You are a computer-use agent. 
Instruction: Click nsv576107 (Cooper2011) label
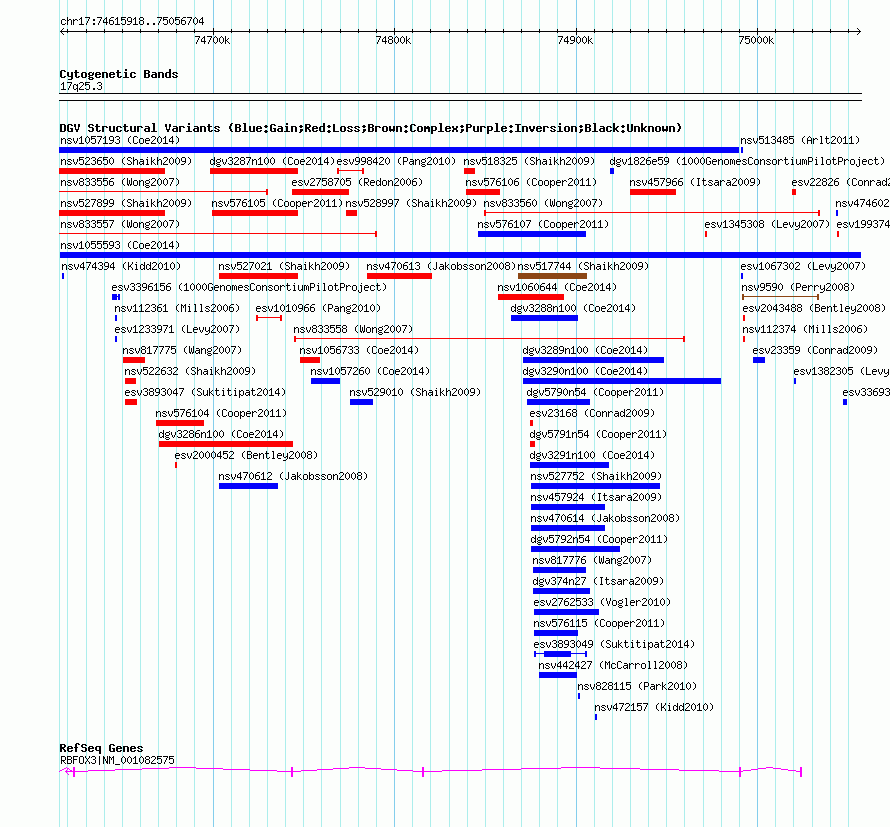click(543, 224)
